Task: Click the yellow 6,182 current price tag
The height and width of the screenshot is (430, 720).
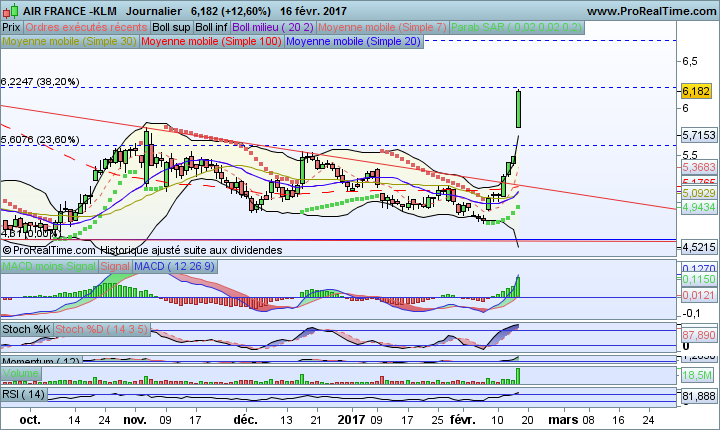Action: (696, 91)
